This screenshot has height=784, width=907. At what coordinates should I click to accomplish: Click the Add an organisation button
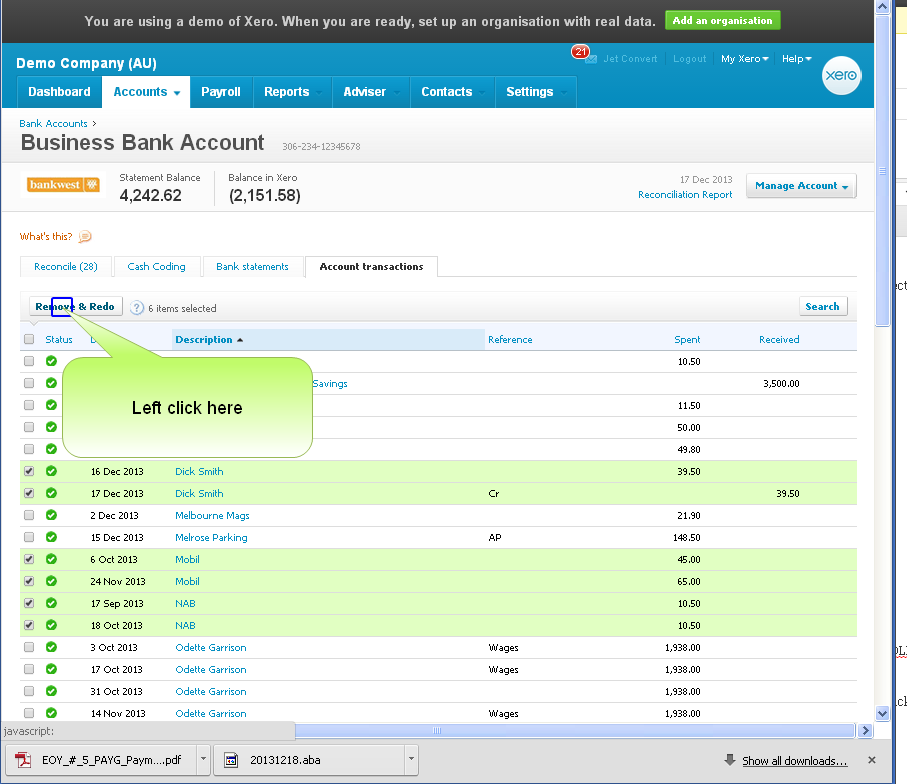[722, 21]
